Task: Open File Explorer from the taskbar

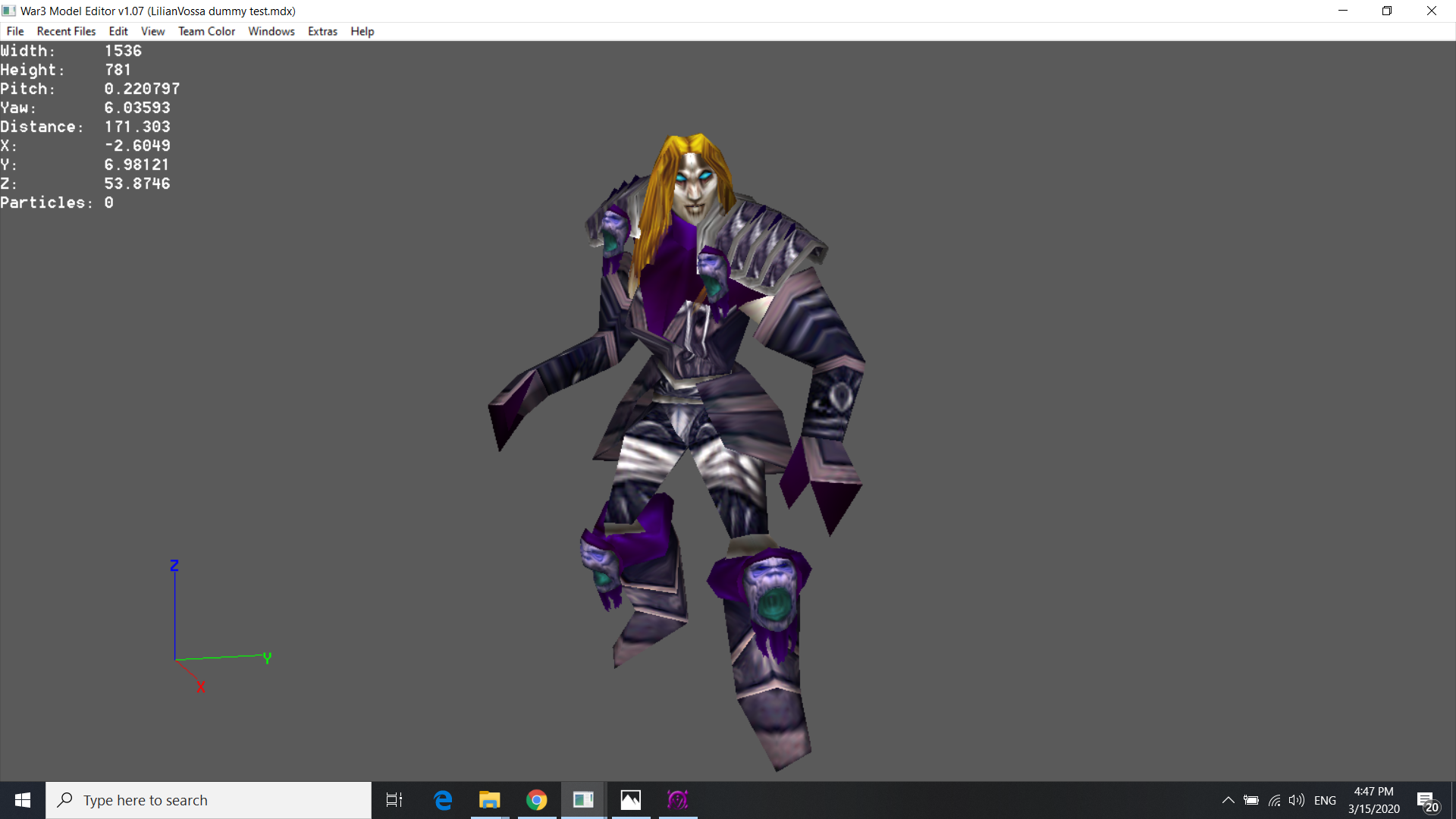Action: pyautogui.click(x=490, y=800)
